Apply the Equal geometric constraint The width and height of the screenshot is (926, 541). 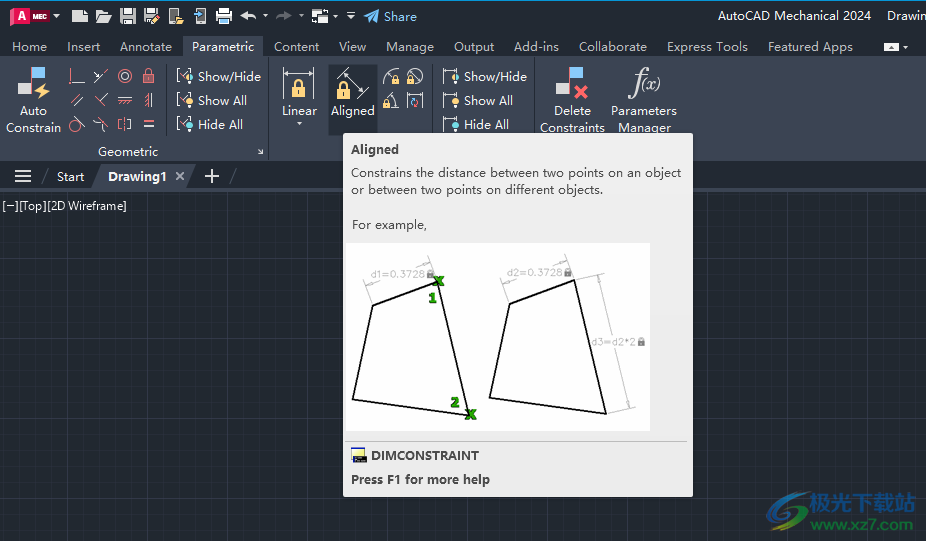tap(149, 125)
